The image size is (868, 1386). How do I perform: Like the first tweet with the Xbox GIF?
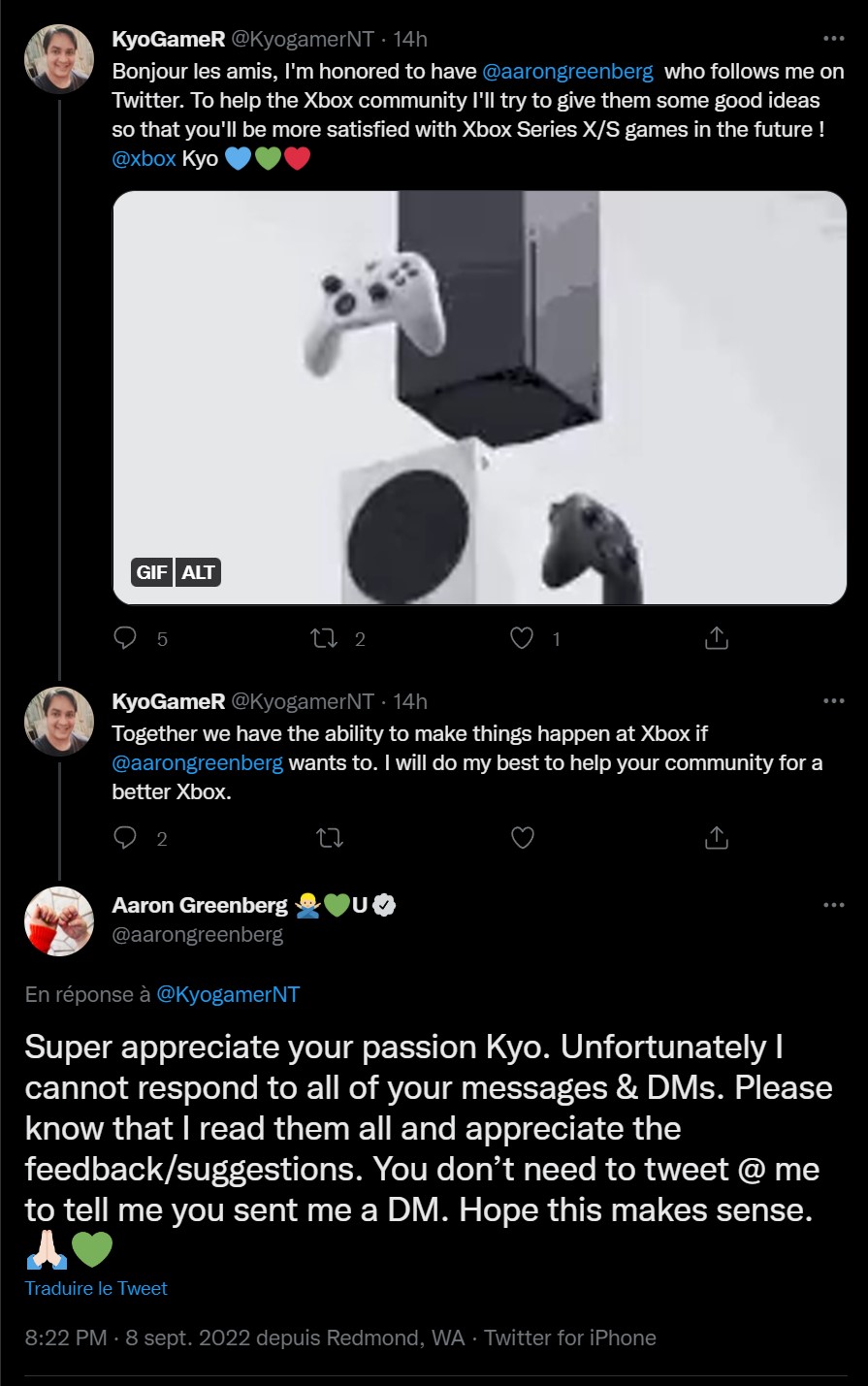523,638
